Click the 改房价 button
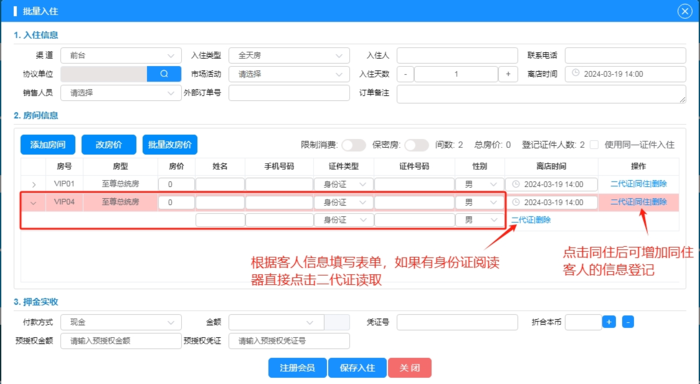The image size is (700, 384). tap(109, 145)
